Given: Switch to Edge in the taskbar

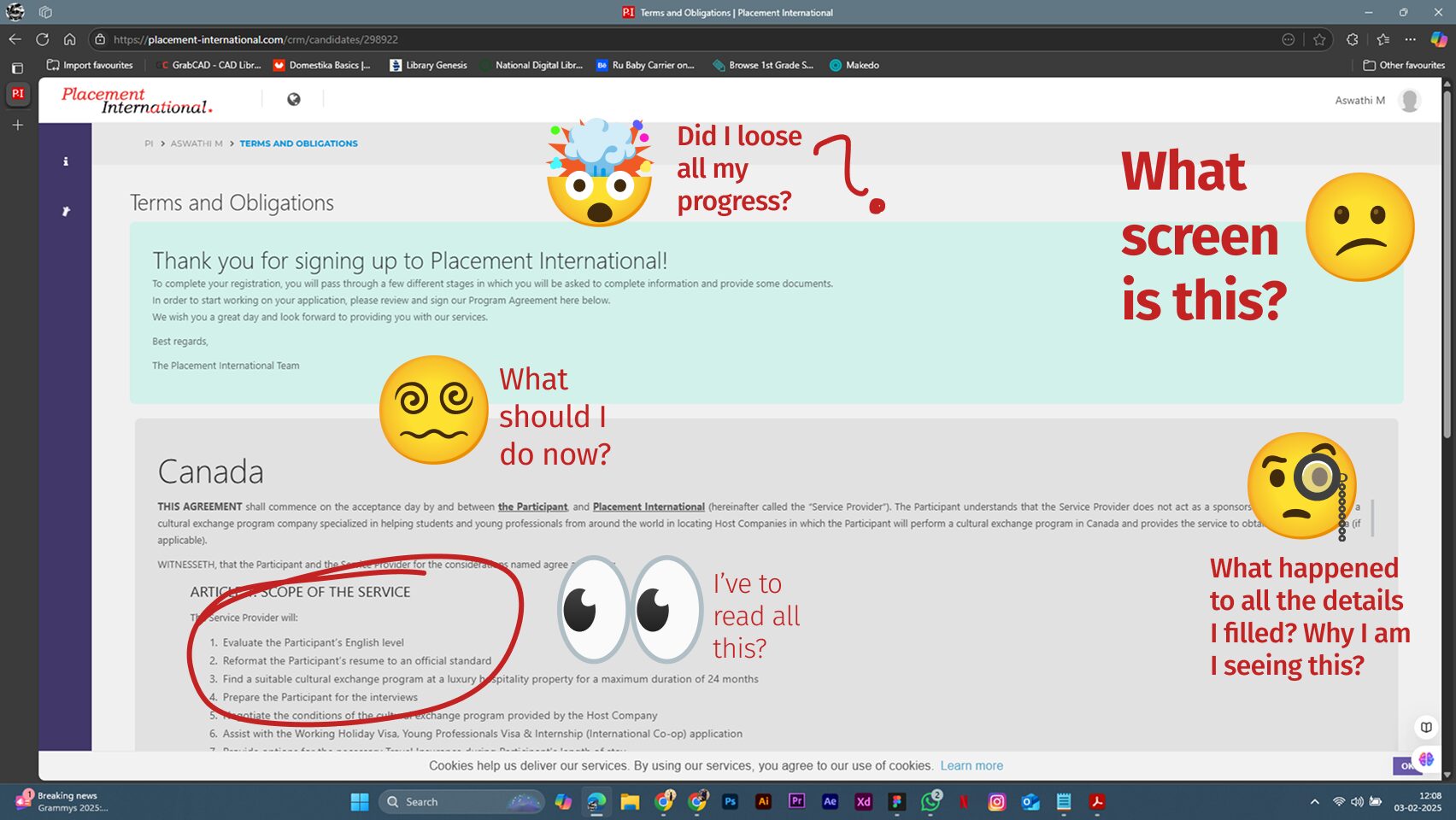Looking at the screenshot, I should [596, 801].
